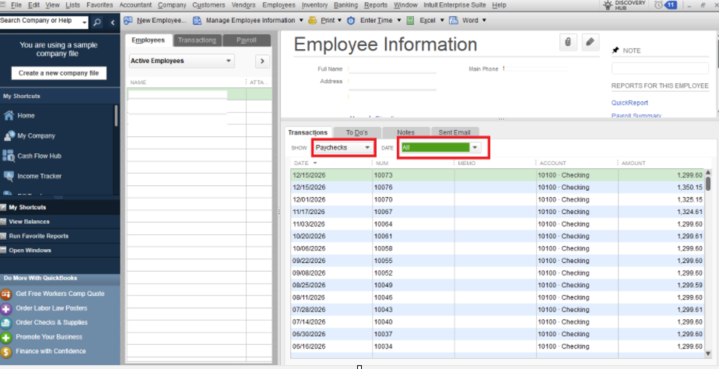The width and height of the screenshot is (719, 369).
Task: Click the pushpin Note icon
Action: pyautogui.click(x=615, y=50)
